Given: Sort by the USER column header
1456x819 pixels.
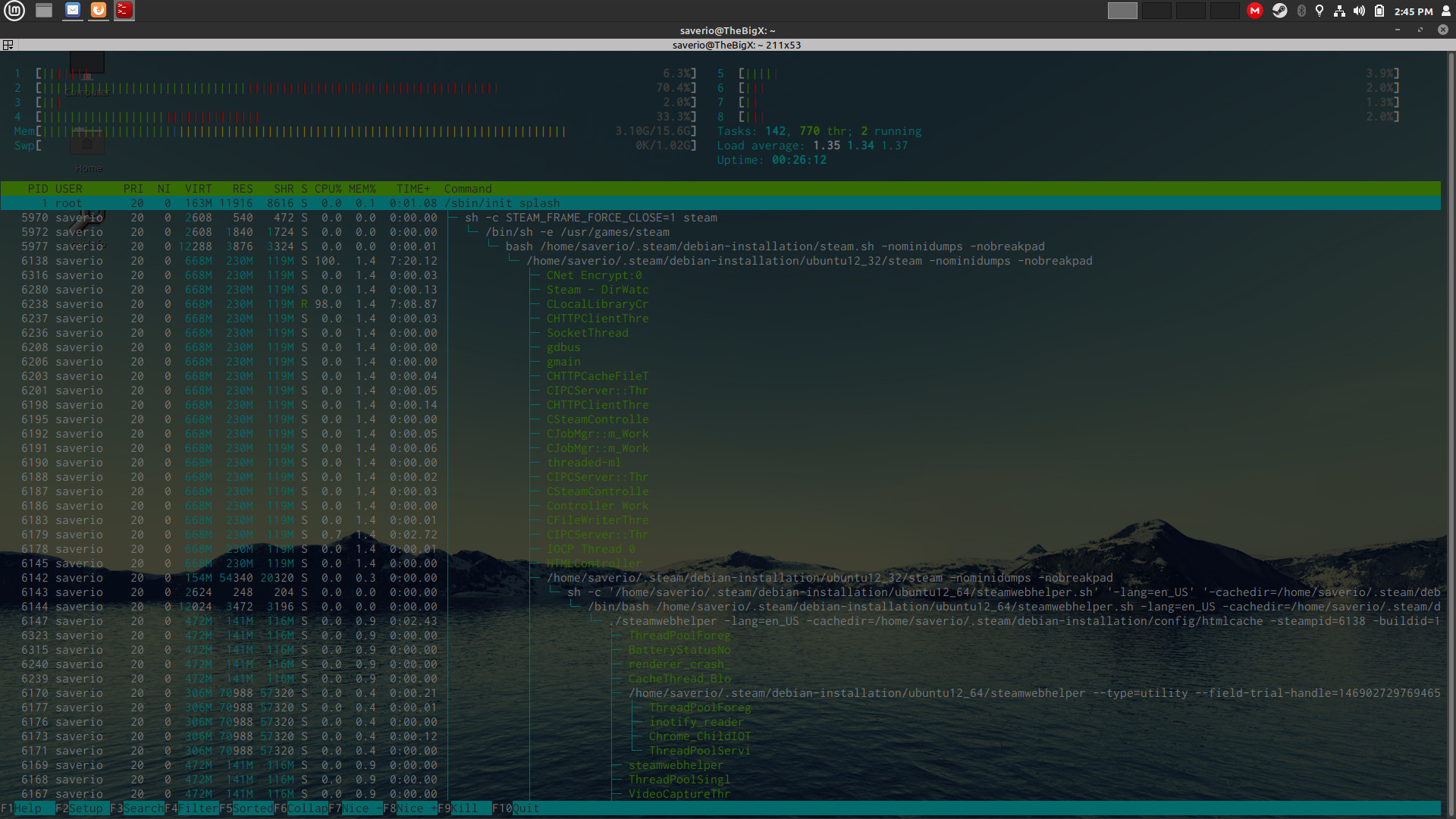Looking at the screenshot, I should (69, 189).
